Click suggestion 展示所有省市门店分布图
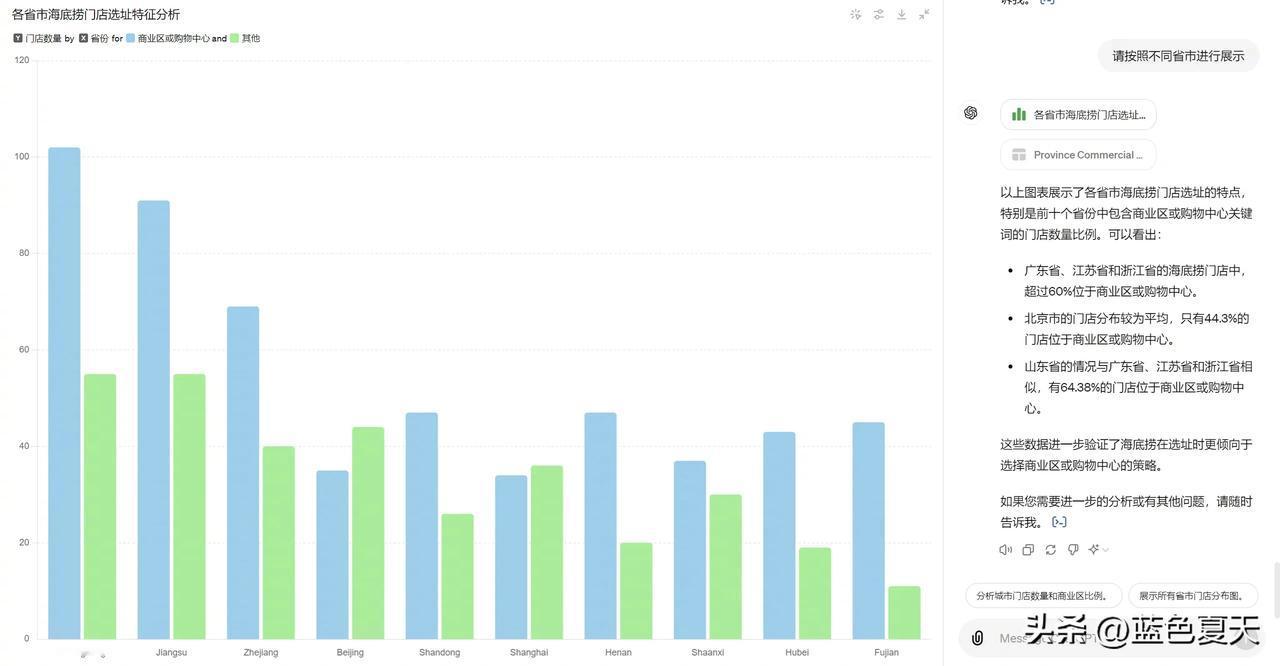Image resolution: width=1280 pixels, height=666 pixels. [x=1193, y=596]
